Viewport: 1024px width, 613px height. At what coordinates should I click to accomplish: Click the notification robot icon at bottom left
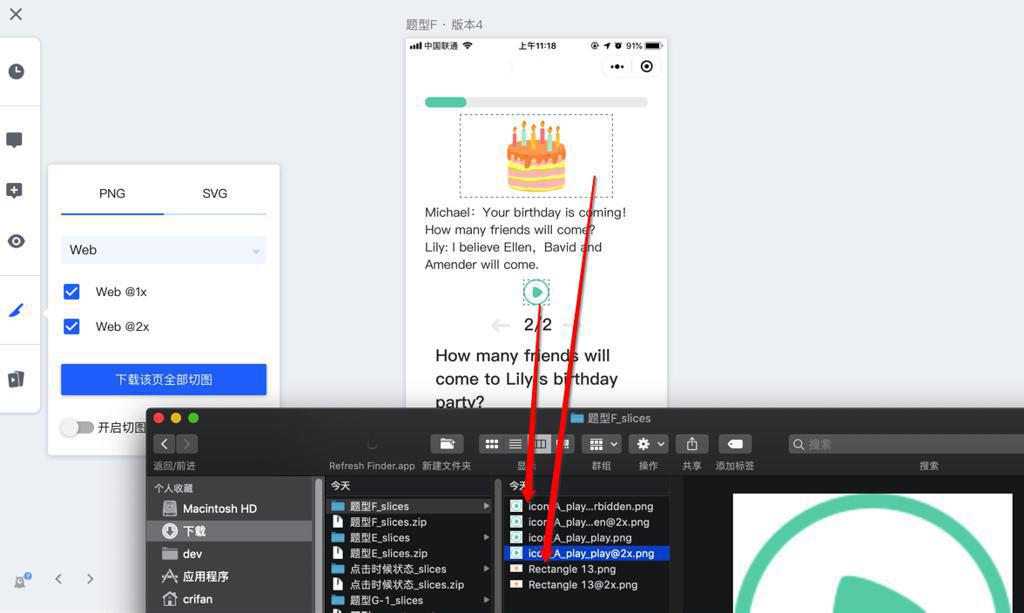22,580
